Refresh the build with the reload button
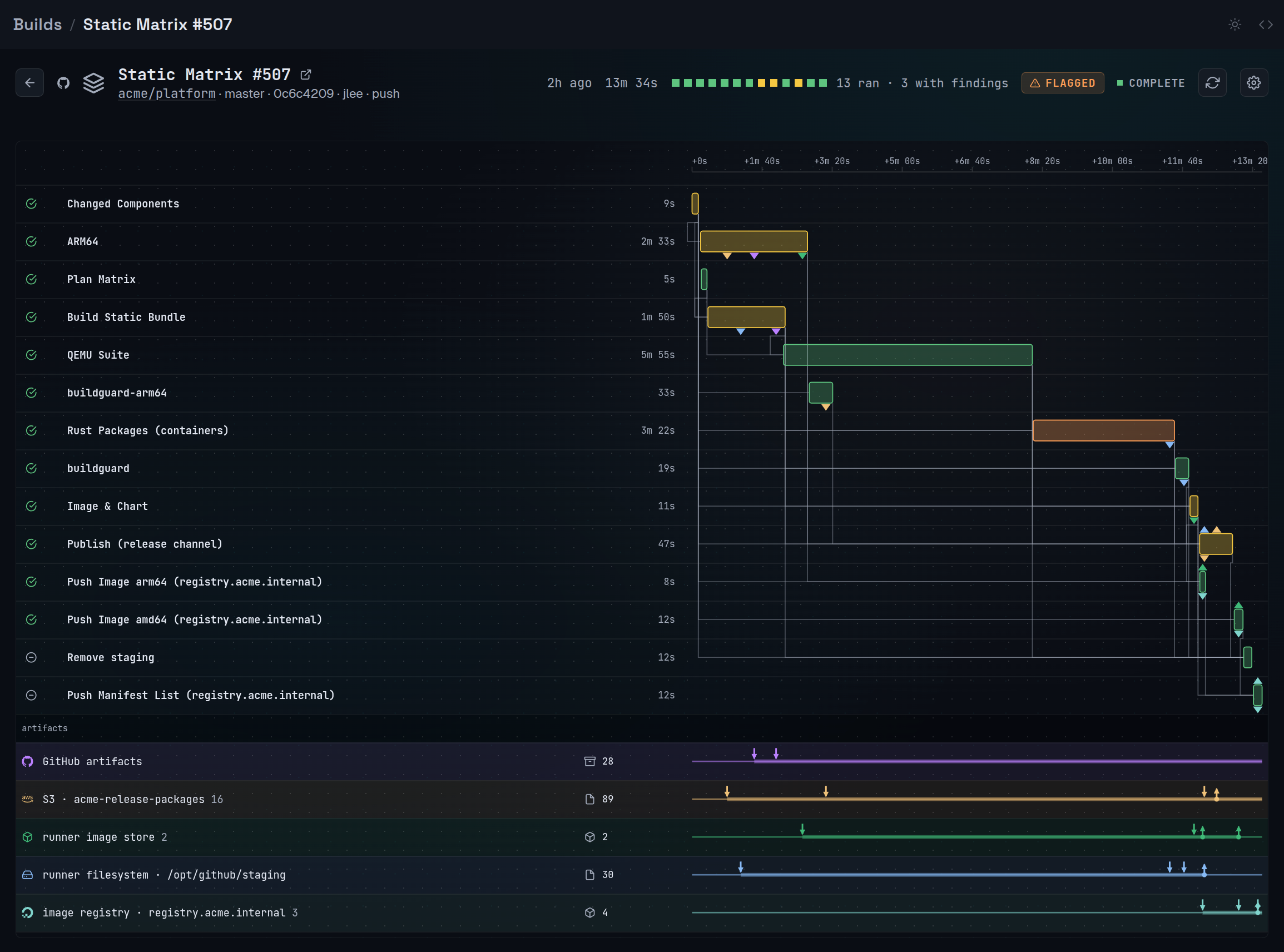Viewport: 1284px width, 952px height. (1212, 83)
